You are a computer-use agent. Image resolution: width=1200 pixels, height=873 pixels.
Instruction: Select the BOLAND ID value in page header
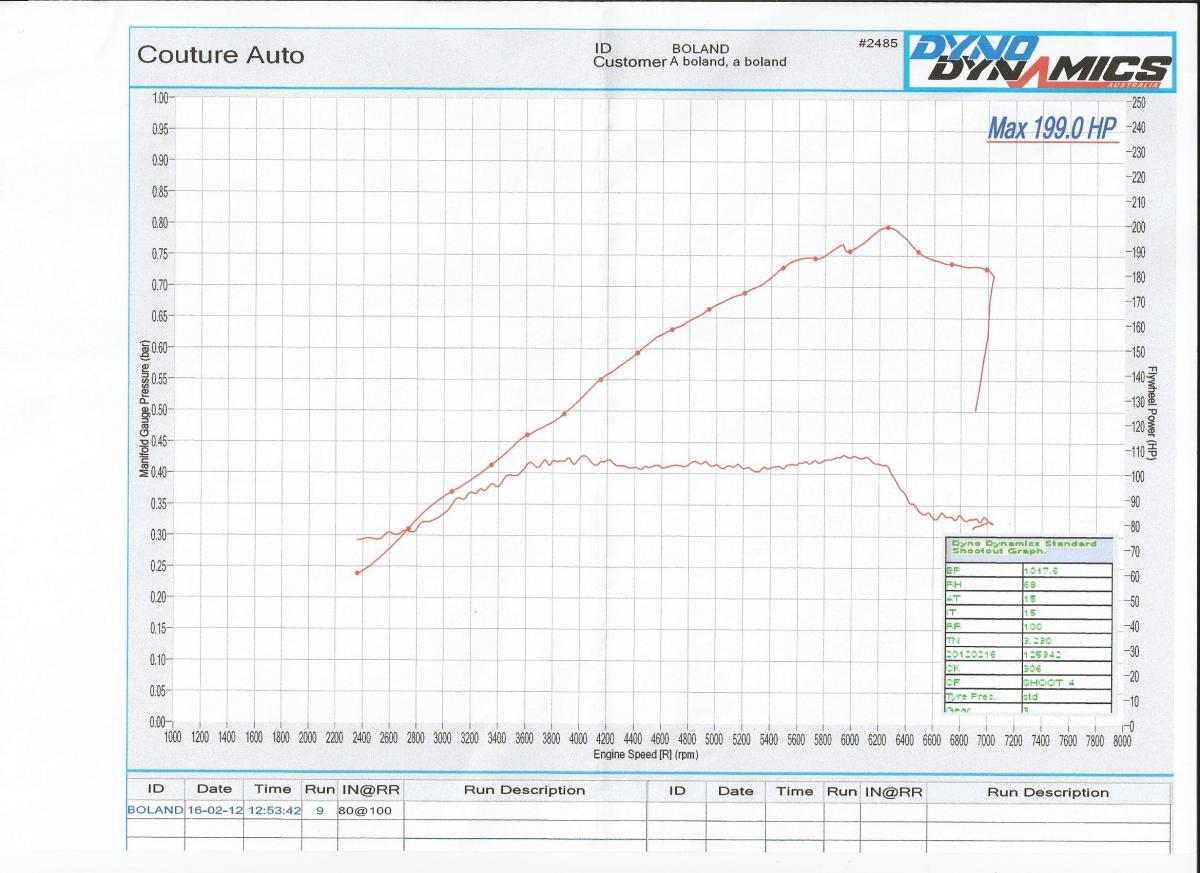(x=700, y=48)
